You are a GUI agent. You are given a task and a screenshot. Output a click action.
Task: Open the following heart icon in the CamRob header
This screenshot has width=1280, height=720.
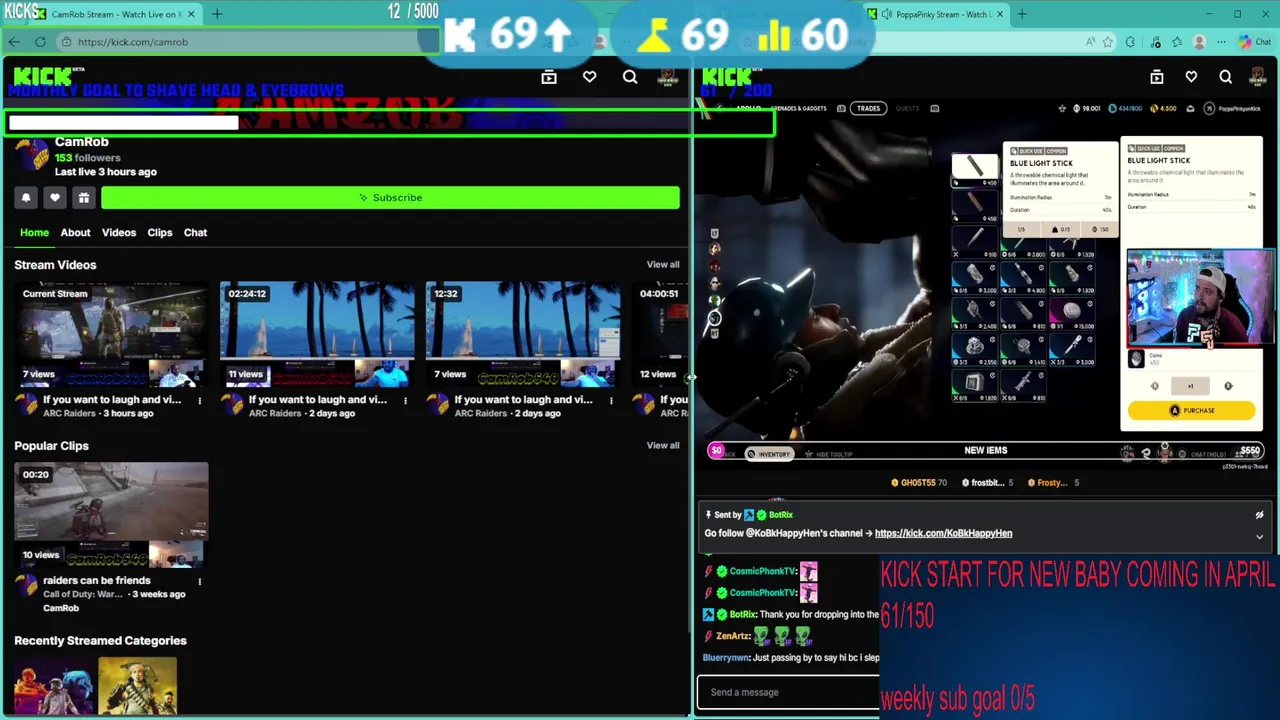tap(590, 77)
